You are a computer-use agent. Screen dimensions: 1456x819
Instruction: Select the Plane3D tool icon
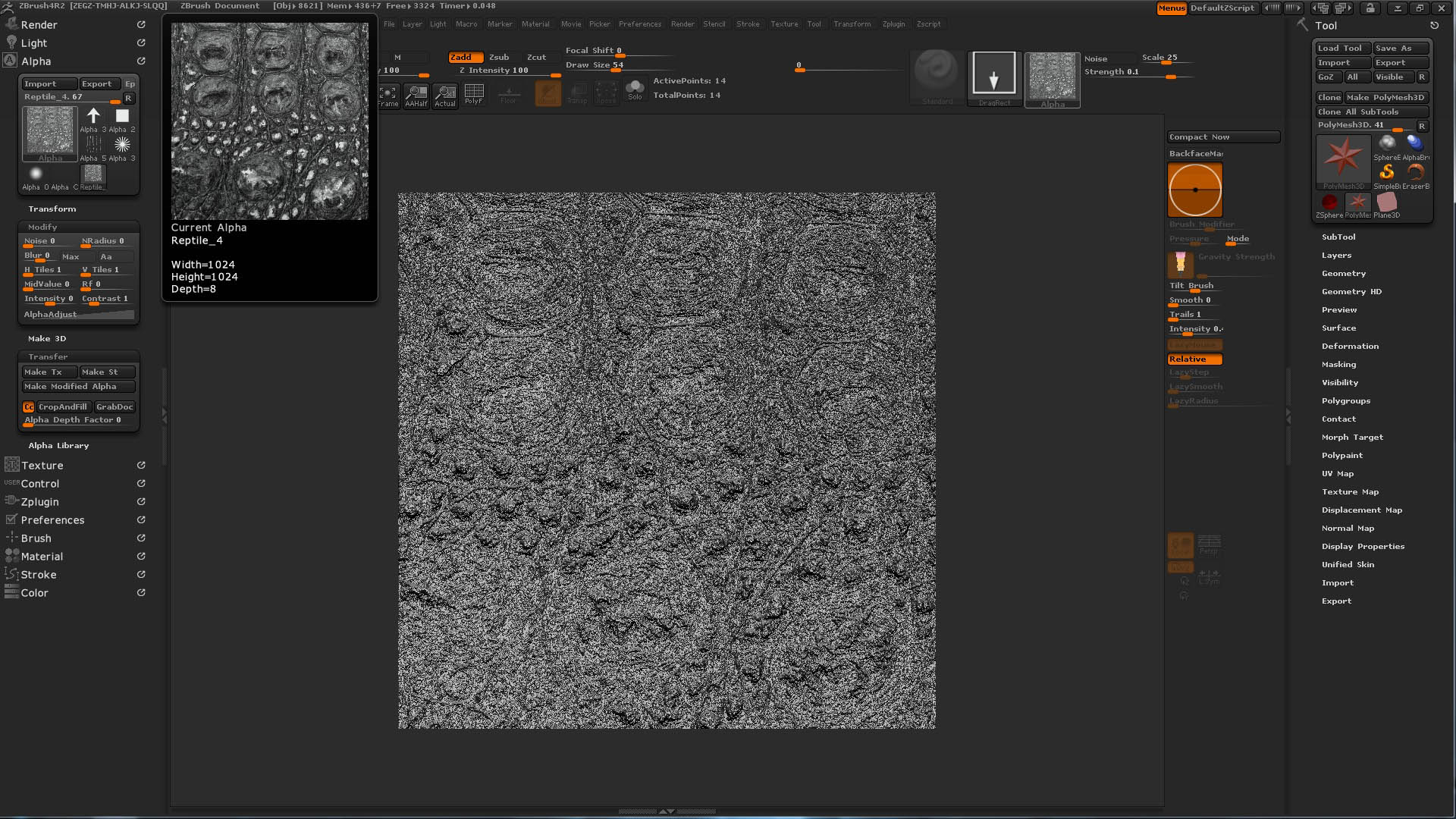1386,205
